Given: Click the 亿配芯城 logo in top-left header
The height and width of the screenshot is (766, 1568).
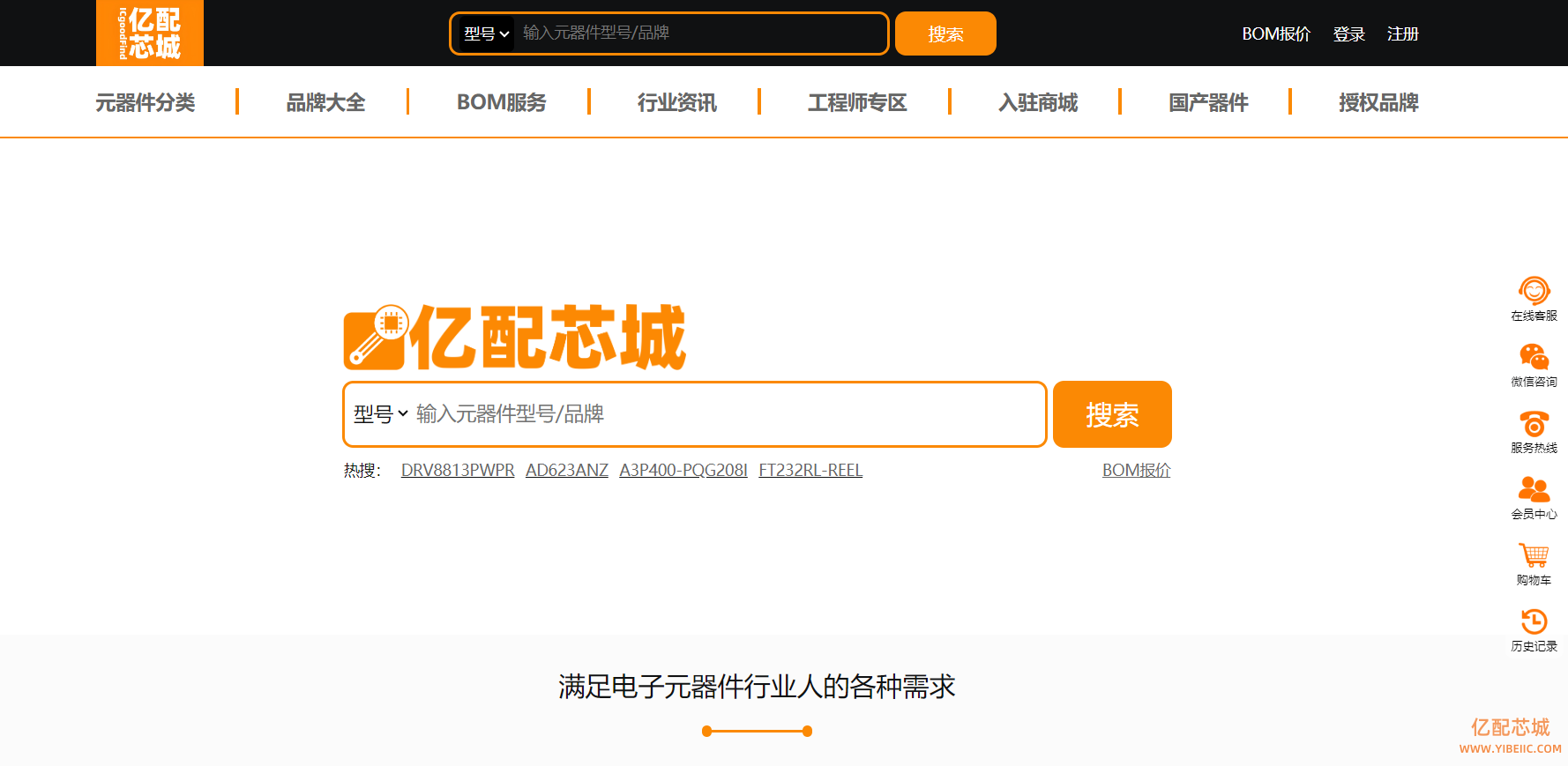Looking at the screenshot, I should [x=150, y=33].
